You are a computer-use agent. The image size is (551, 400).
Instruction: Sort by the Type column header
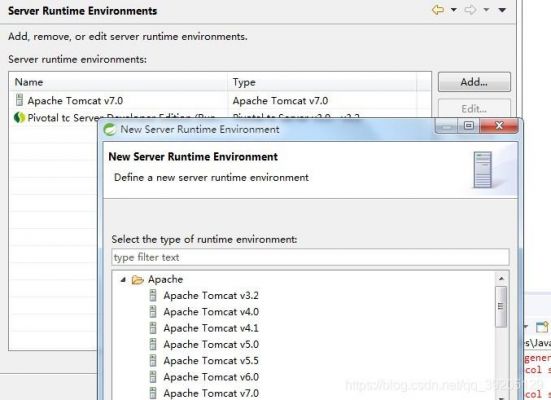click(322, 82)
